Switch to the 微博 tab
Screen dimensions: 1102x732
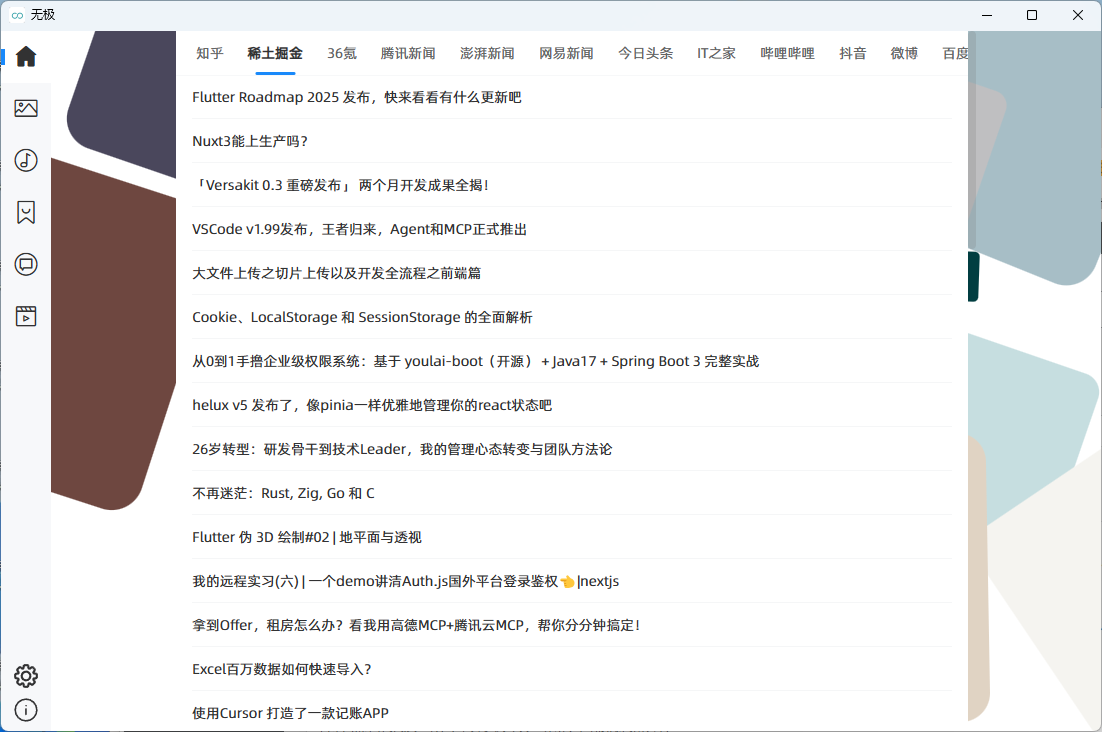[x=904, y=54]
